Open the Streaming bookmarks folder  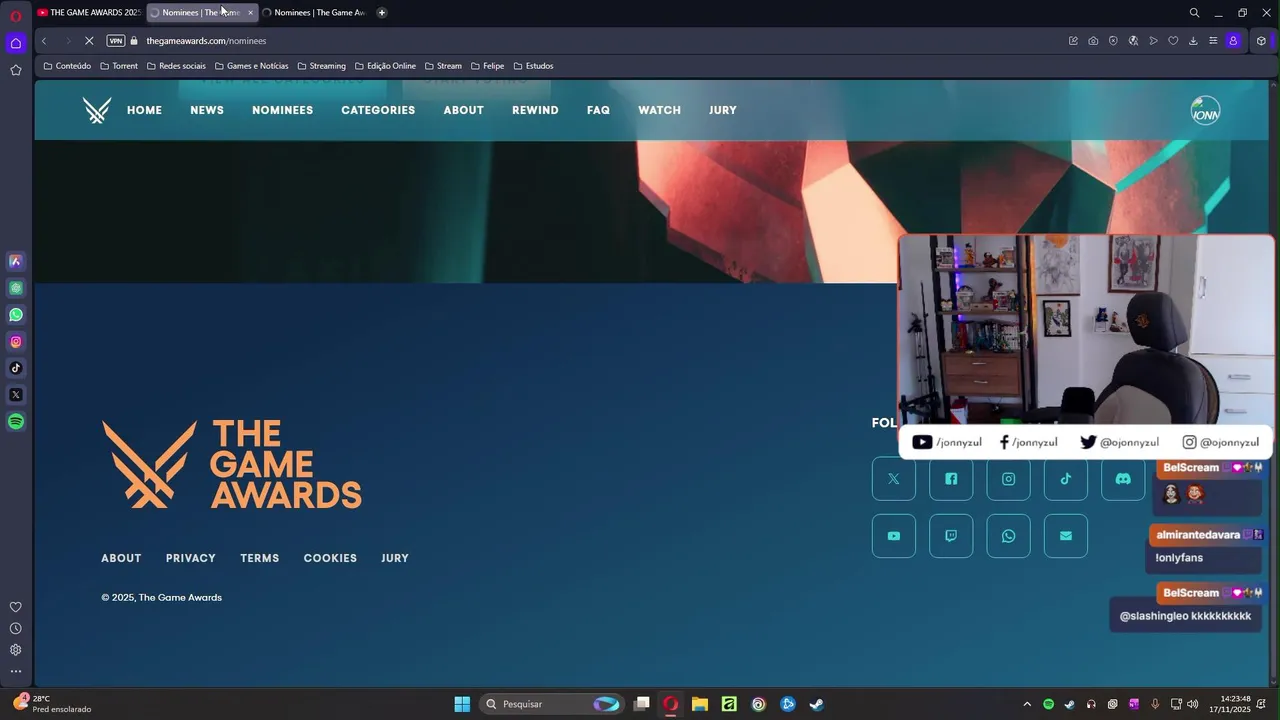321,66
